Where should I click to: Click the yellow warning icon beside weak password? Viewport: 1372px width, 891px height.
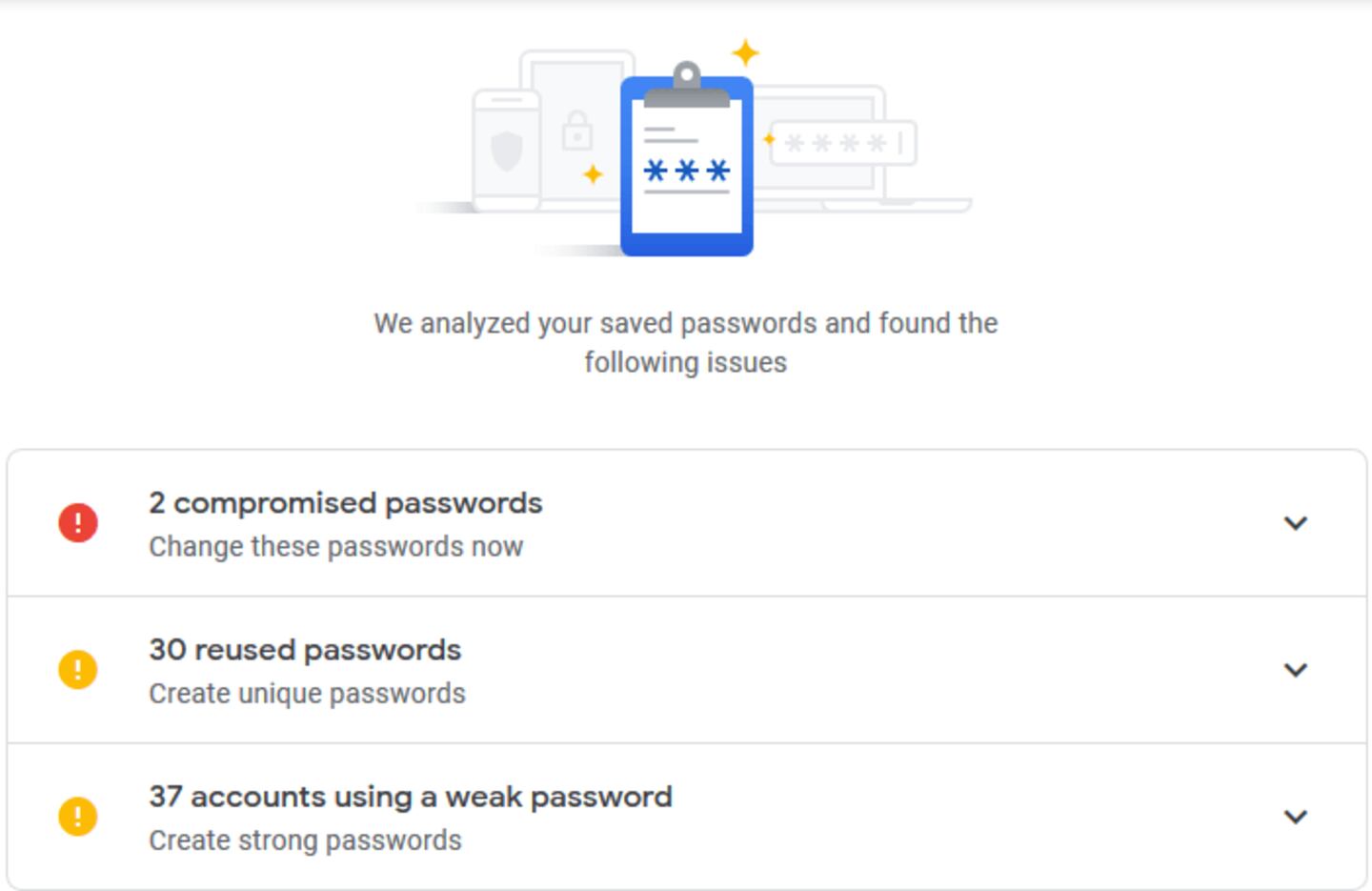coord(78,817)
